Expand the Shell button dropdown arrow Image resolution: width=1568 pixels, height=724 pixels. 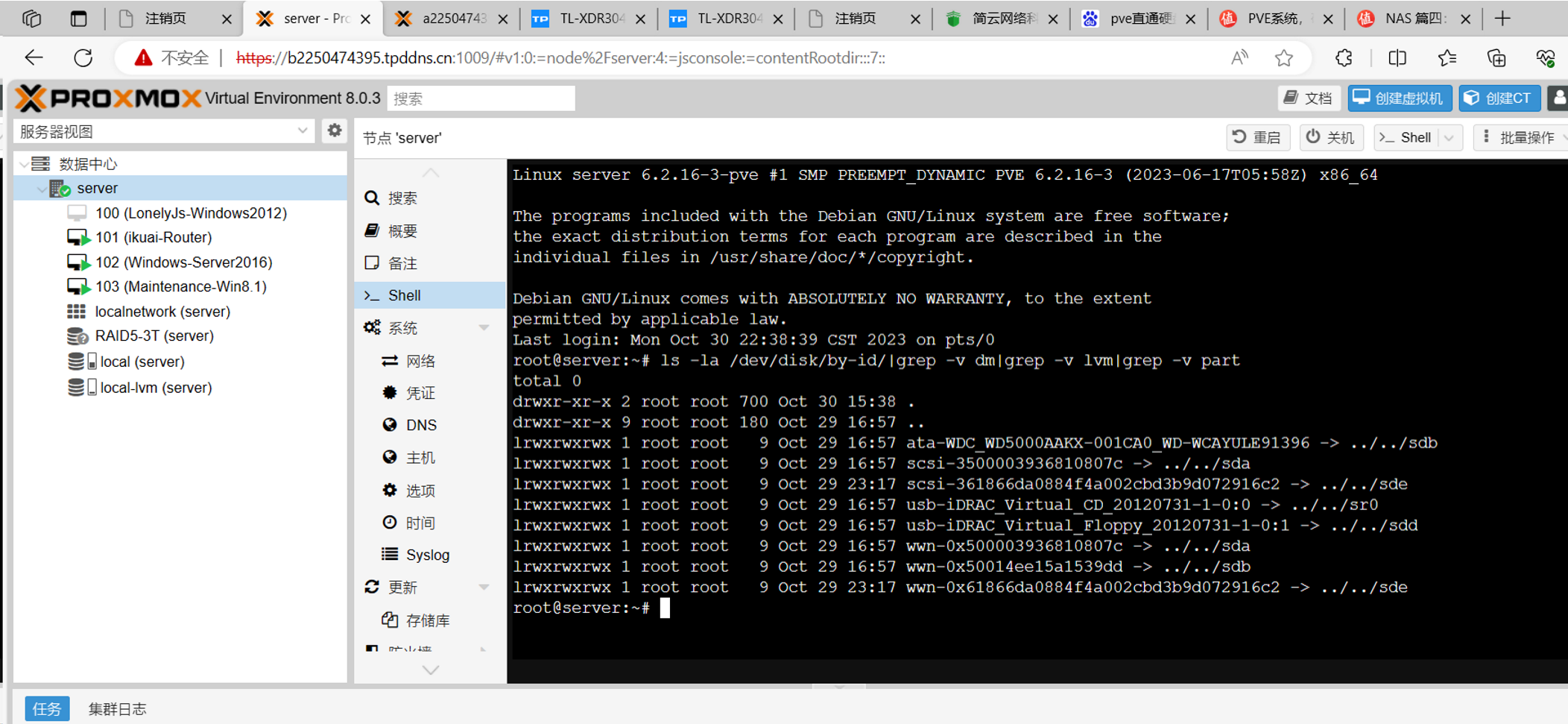(1450, 138)
